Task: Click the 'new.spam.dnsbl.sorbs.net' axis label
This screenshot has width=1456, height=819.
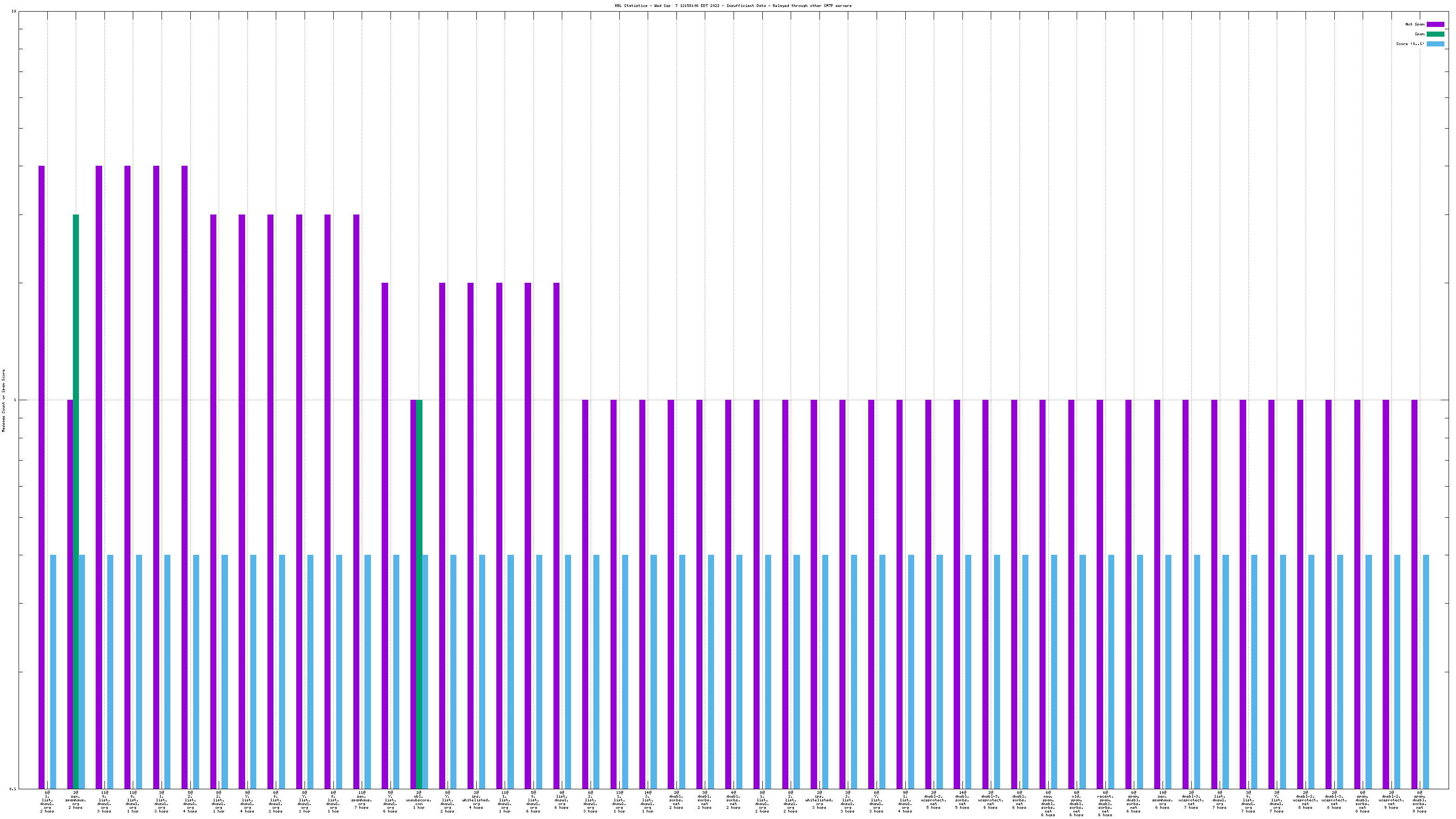Action: click(x=1047, y=804)
